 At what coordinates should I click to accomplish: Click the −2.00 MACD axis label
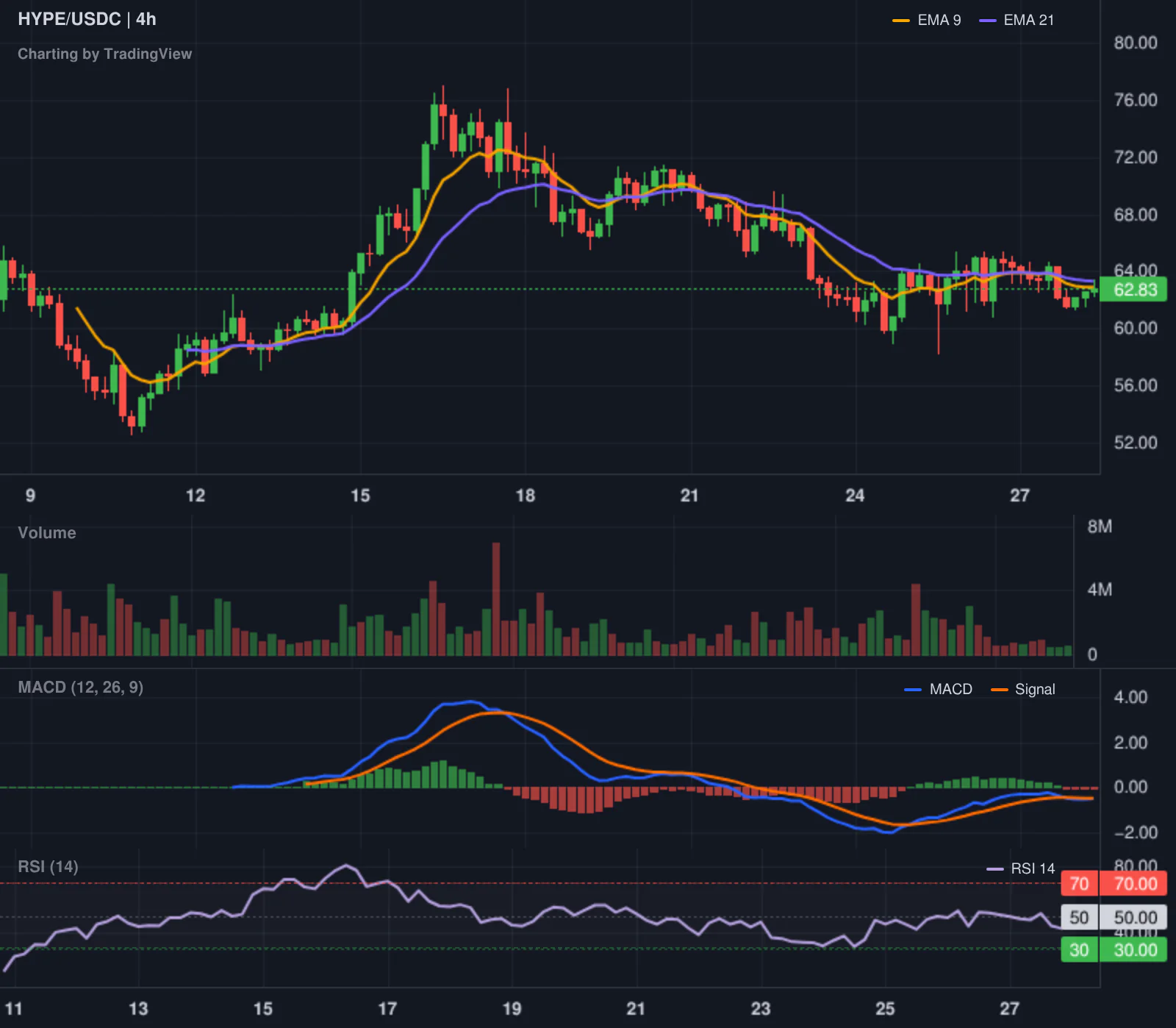(1136, 832)
